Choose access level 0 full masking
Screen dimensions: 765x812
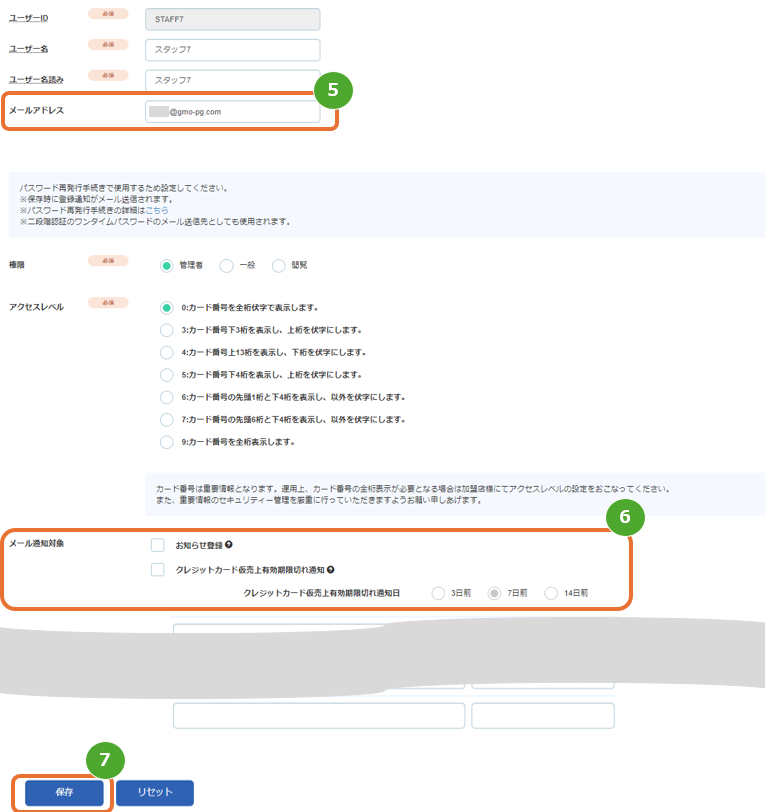pyautogui.click(x=166, y=308)
